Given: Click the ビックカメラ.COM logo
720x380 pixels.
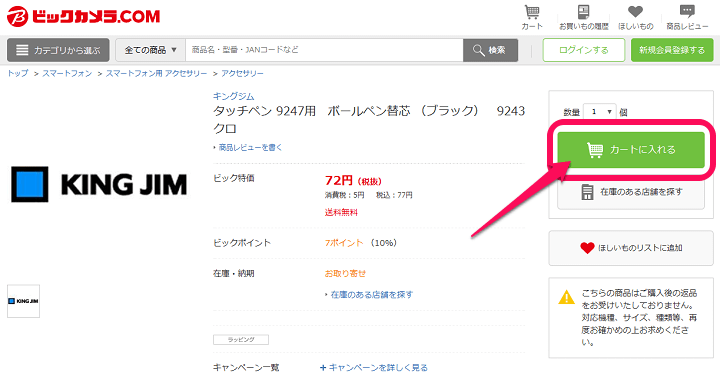Looking at the screenshot, I should (x=84, y=17).
